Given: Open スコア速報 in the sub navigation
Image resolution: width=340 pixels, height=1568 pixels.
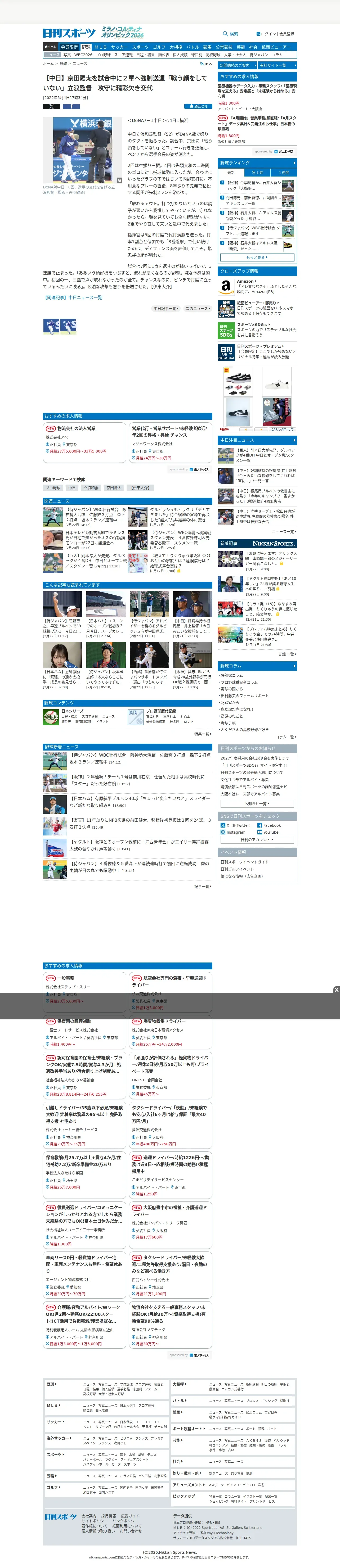Looking at the screenshot, I should (x=124, y=55).
